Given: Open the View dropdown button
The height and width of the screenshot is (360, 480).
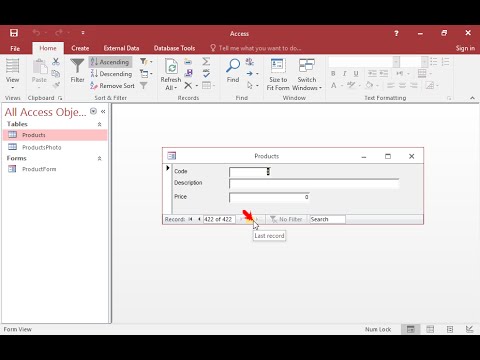Looking at the screenshot, I should (x=12, y=74).
